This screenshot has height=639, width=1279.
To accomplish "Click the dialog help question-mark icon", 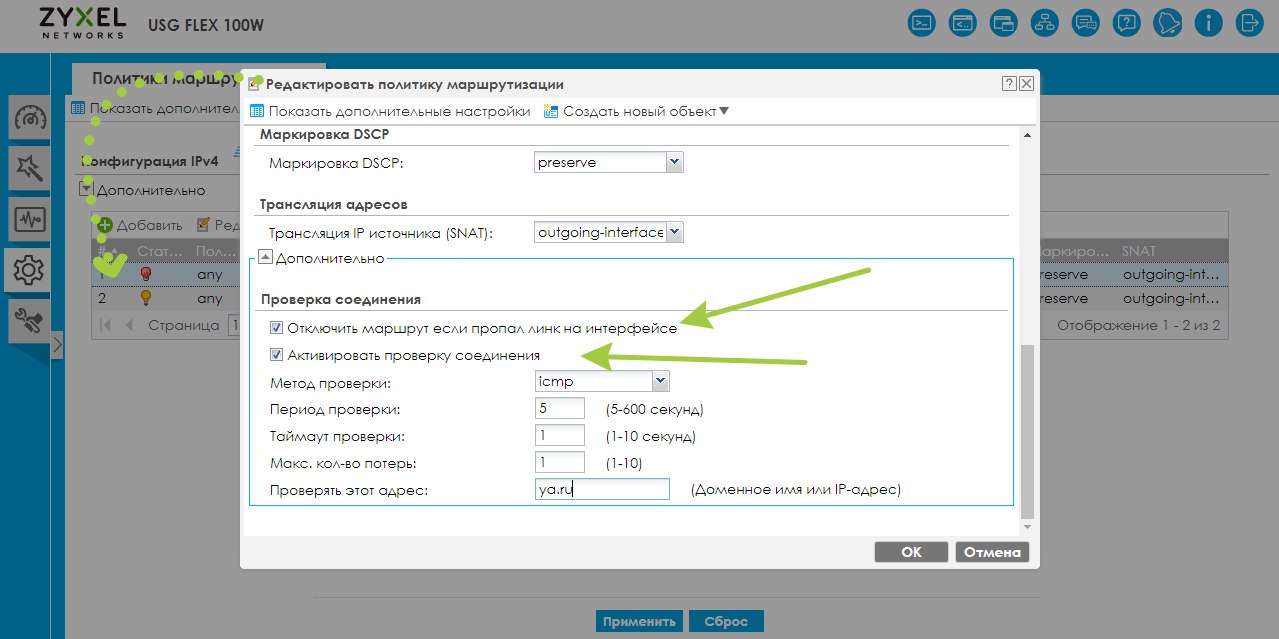I will pos(1009,84).
